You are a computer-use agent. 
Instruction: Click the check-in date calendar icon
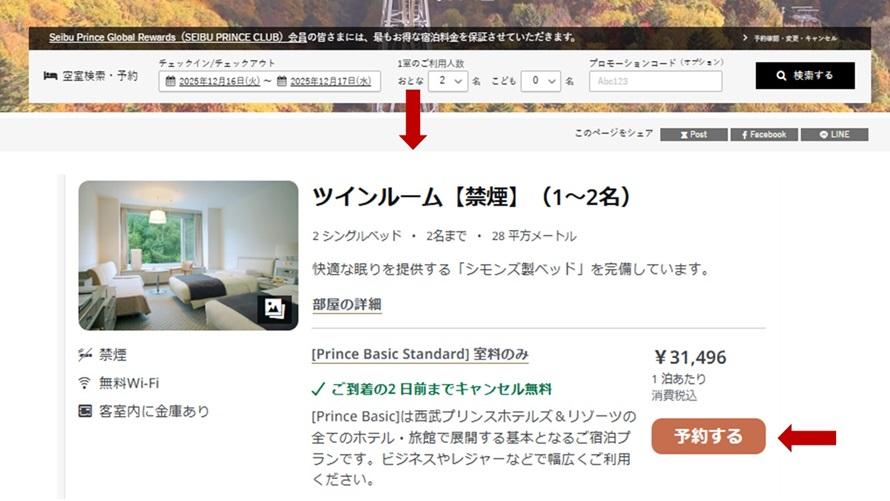click(170, 81)
